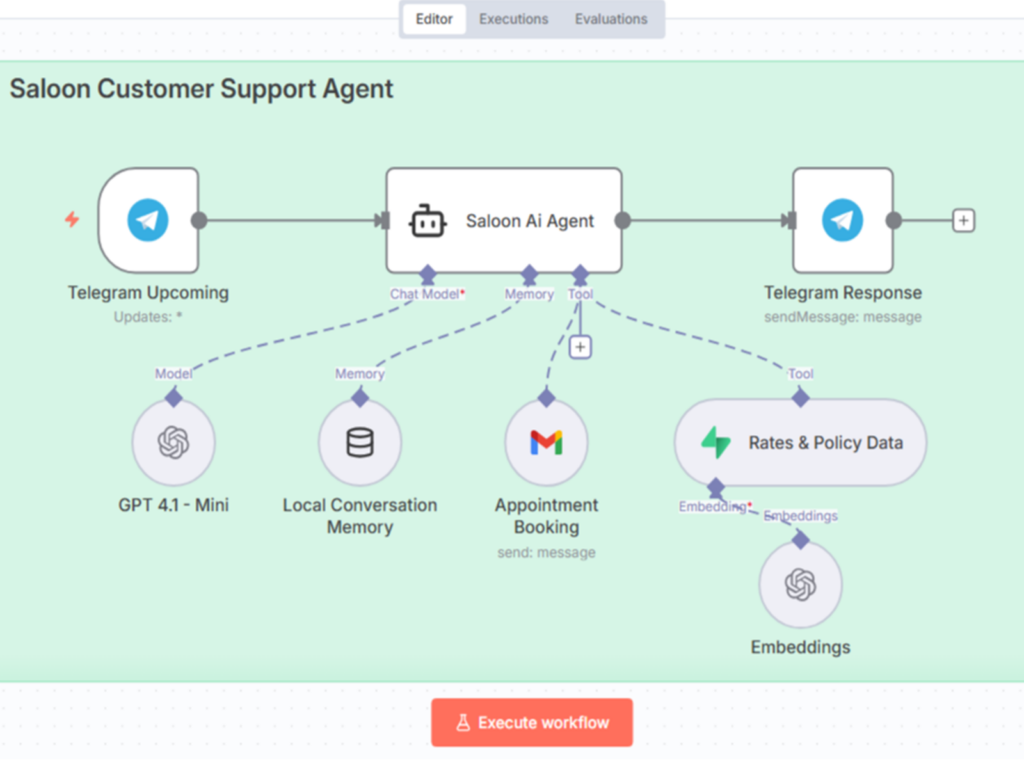
Task: Open the GPT 4.1 - Mini model node
Action: click(174, 442)
